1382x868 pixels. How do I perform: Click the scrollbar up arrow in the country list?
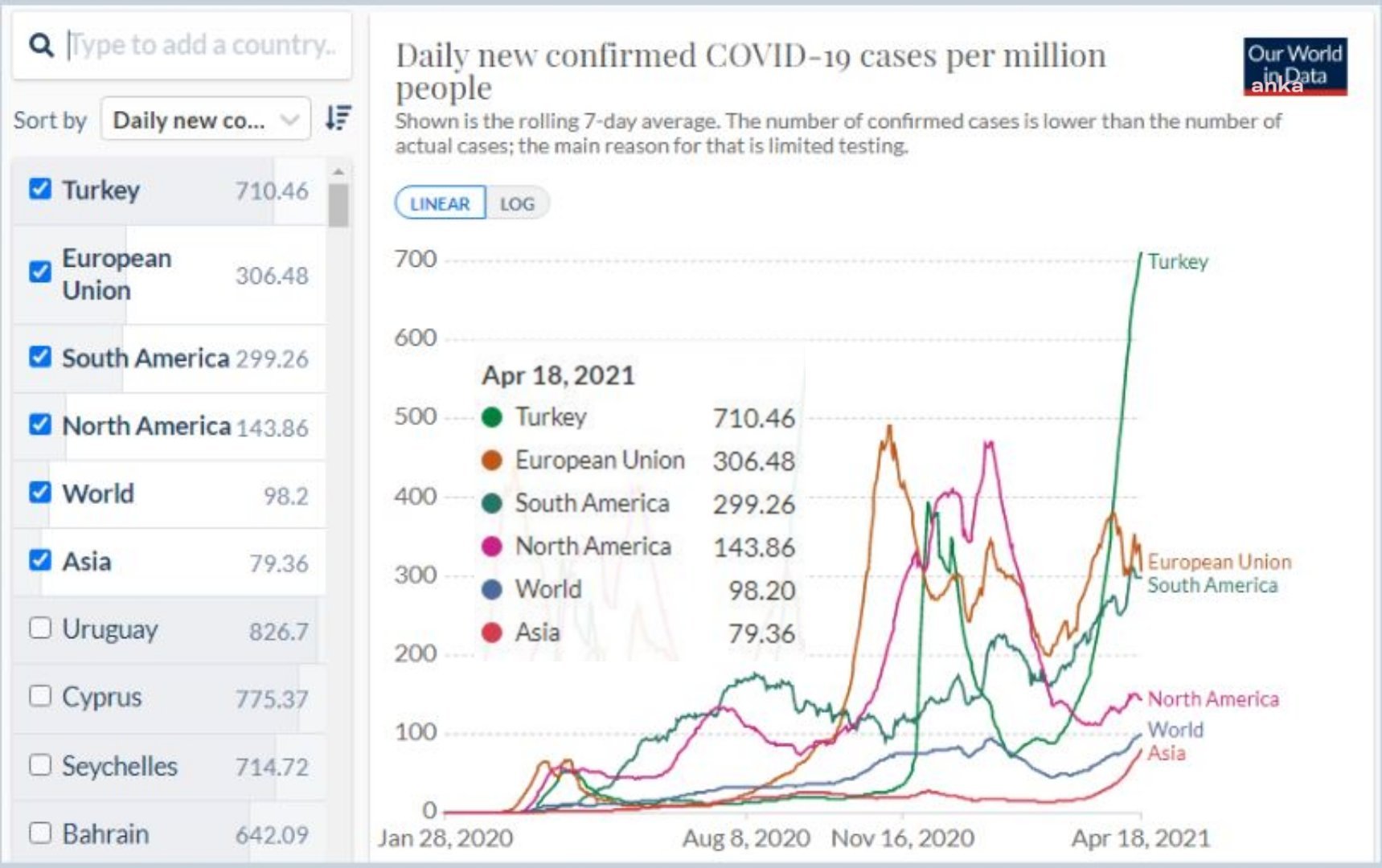point(338,171)
